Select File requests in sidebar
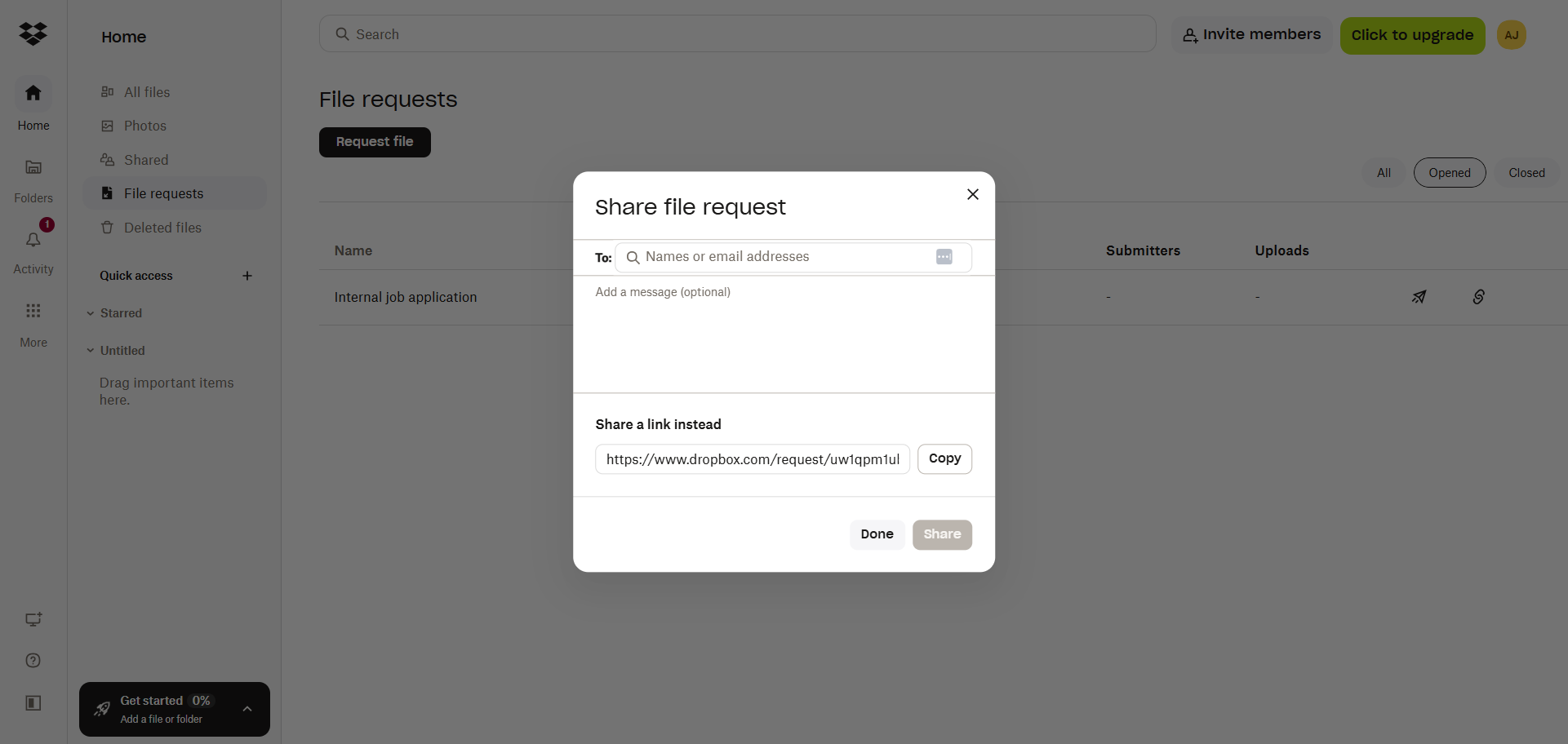This screenshot has width=1568, height=744. [x=175, y=193]
